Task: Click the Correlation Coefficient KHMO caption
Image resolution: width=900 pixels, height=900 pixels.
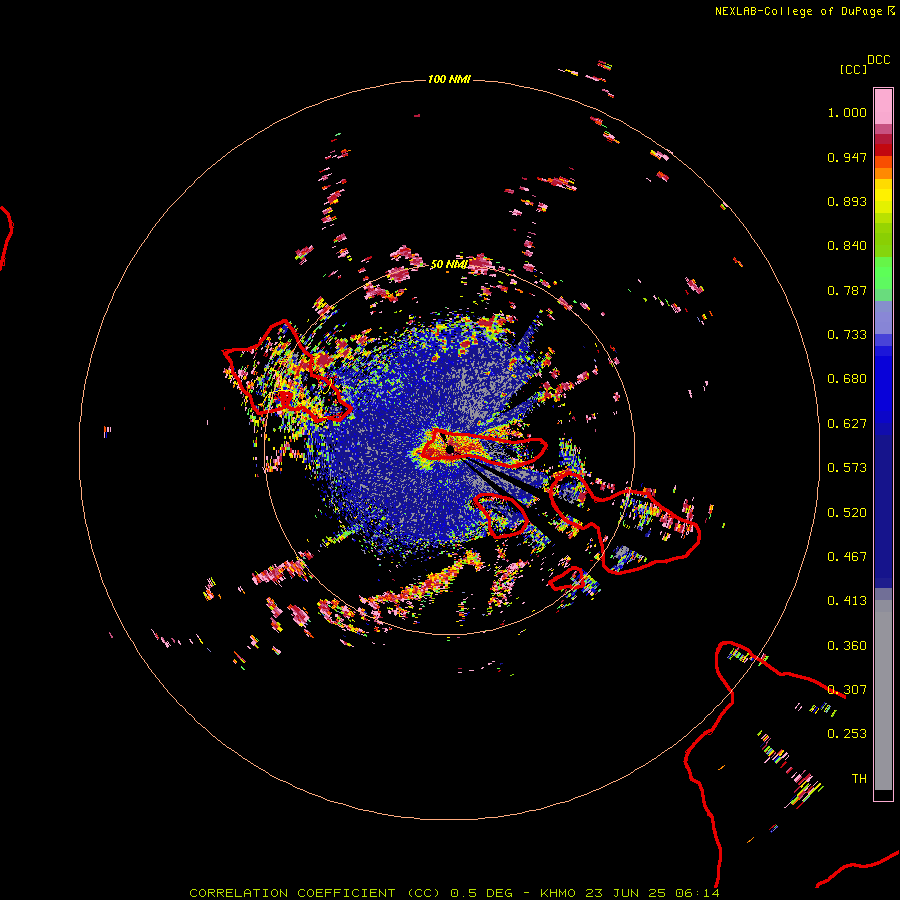Action: (454, 893)
